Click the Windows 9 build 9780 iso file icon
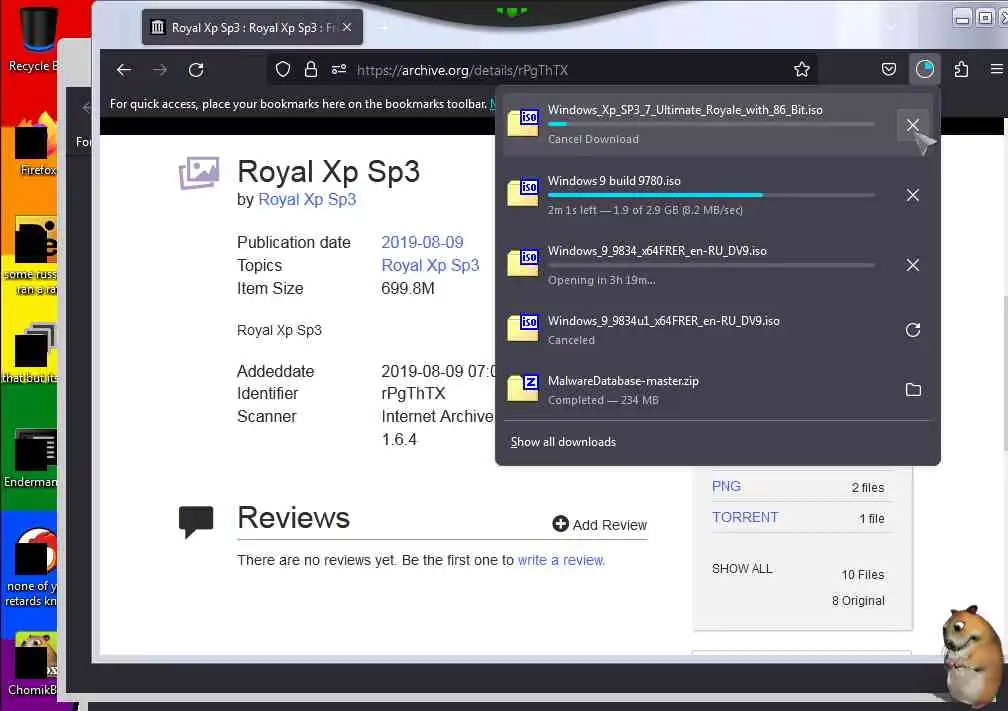The width and height of the screenshot is (1008, 711). click(x=523, y=193)
